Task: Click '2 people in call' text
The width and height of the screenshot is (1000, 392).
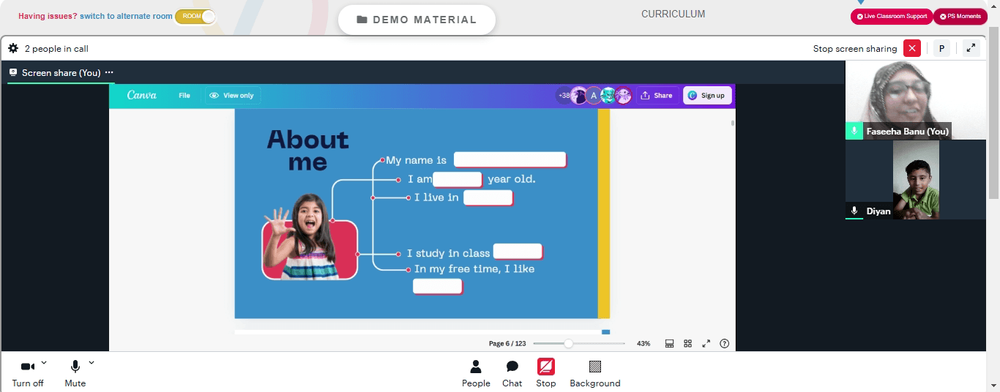Action: pos(57,48)
